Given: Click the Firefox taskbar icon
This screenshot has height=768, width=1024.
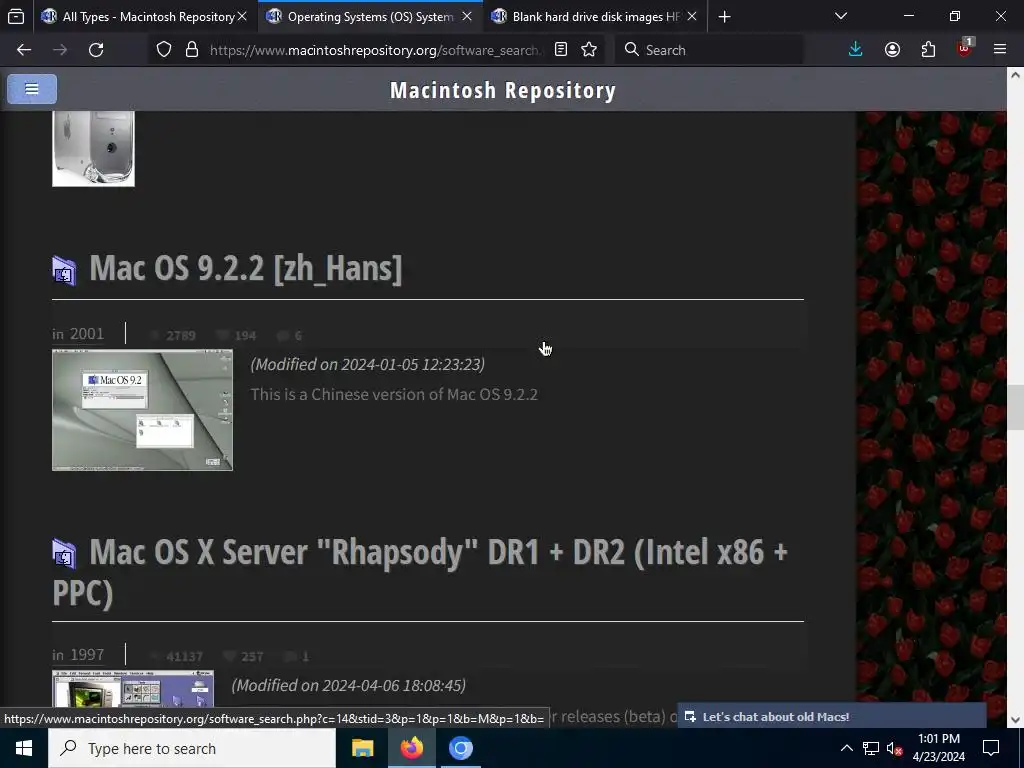Looking at the screenshot, I should 411,748.
